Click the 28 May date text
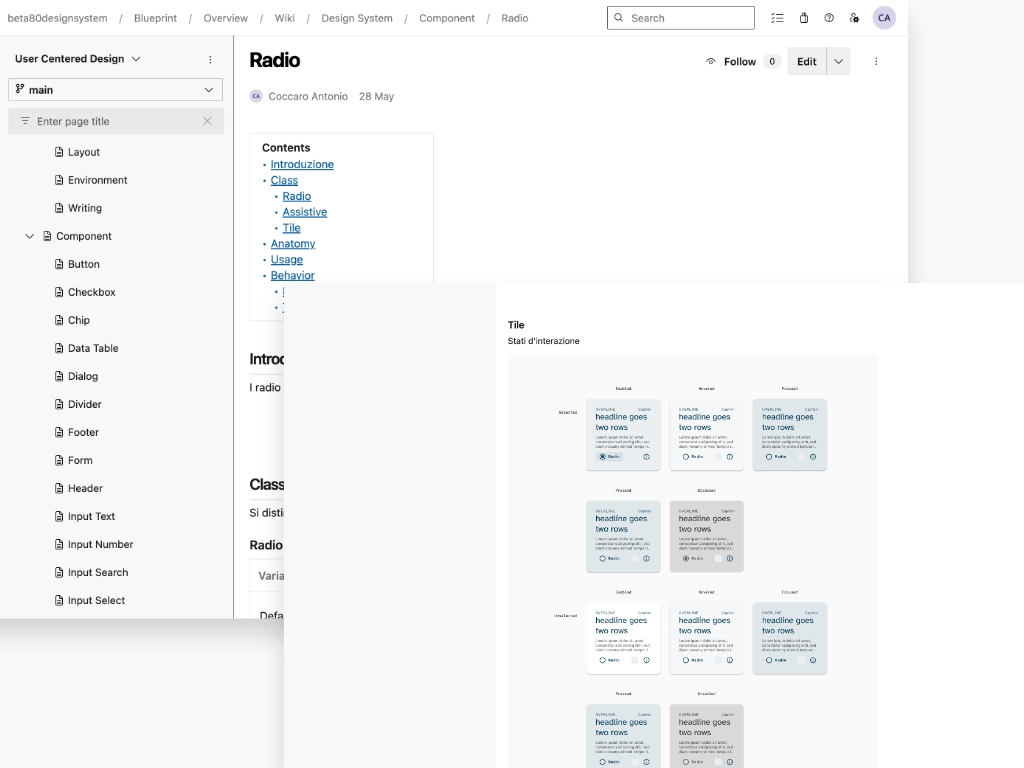 376,97
